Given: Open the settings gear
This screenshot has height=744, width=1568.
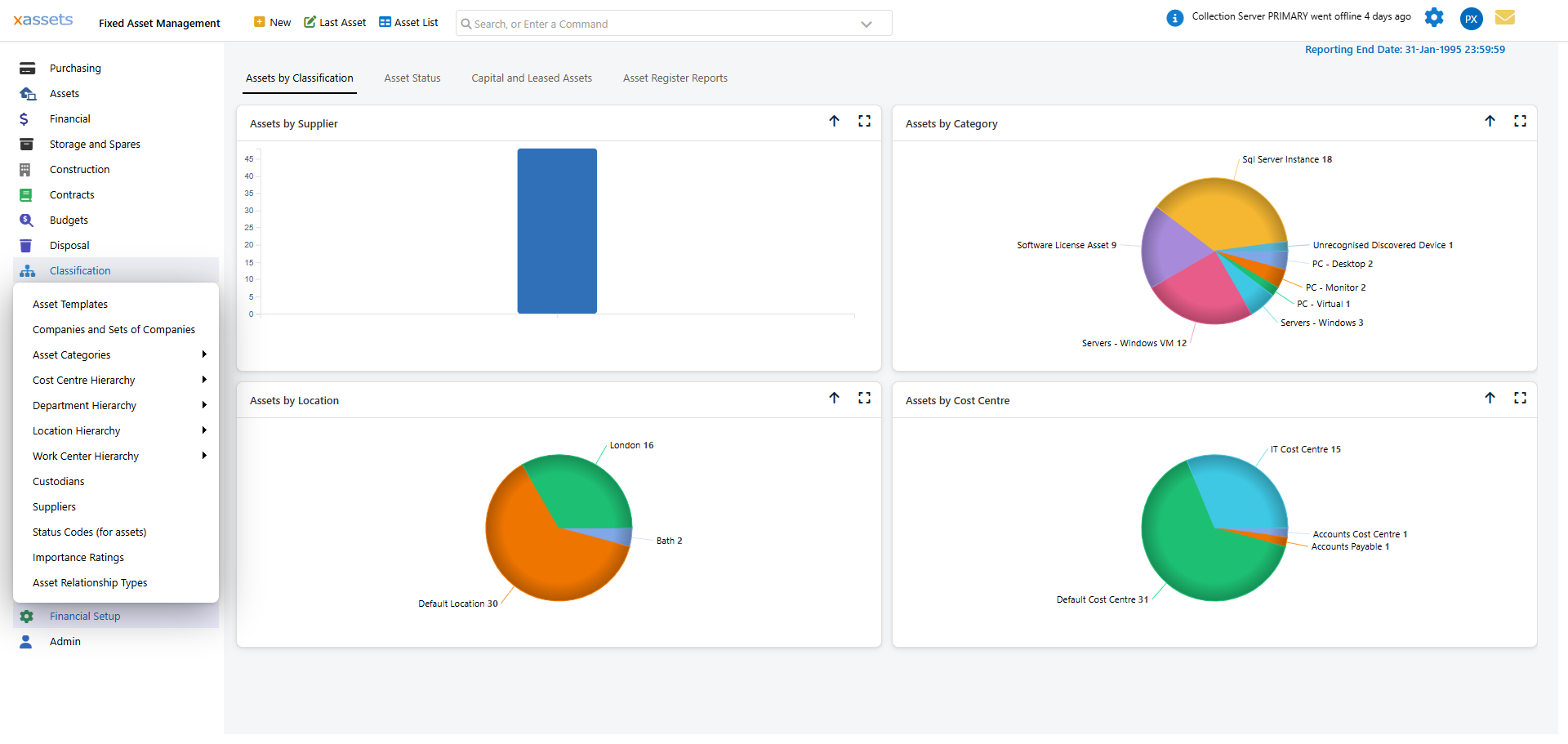Looking at the screenshot, I should coord(1435,17).
